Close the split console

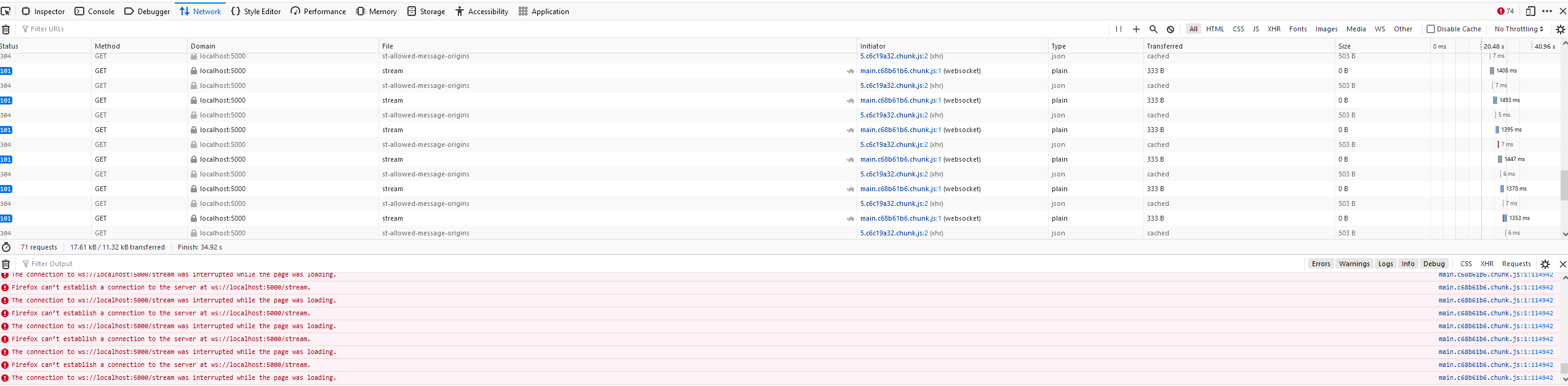(1562, 264)
